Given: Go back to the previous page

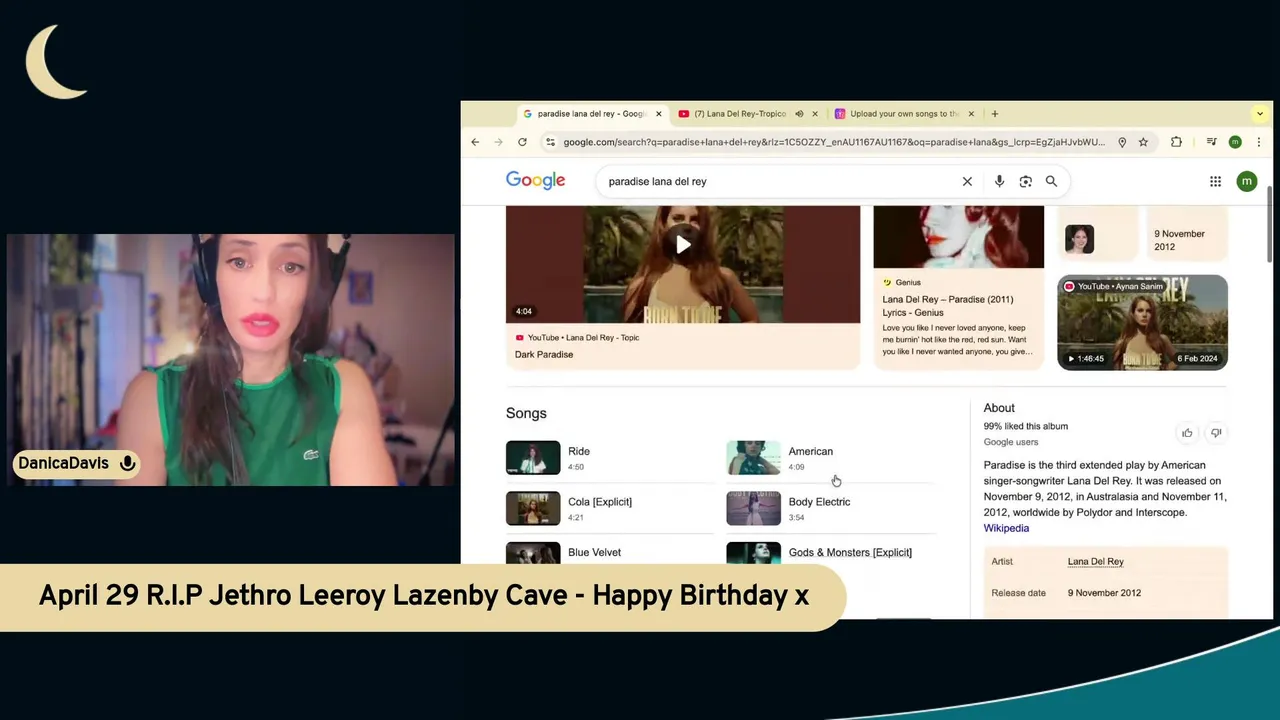Looking at the screenshot, I should (x=475, y=142).
